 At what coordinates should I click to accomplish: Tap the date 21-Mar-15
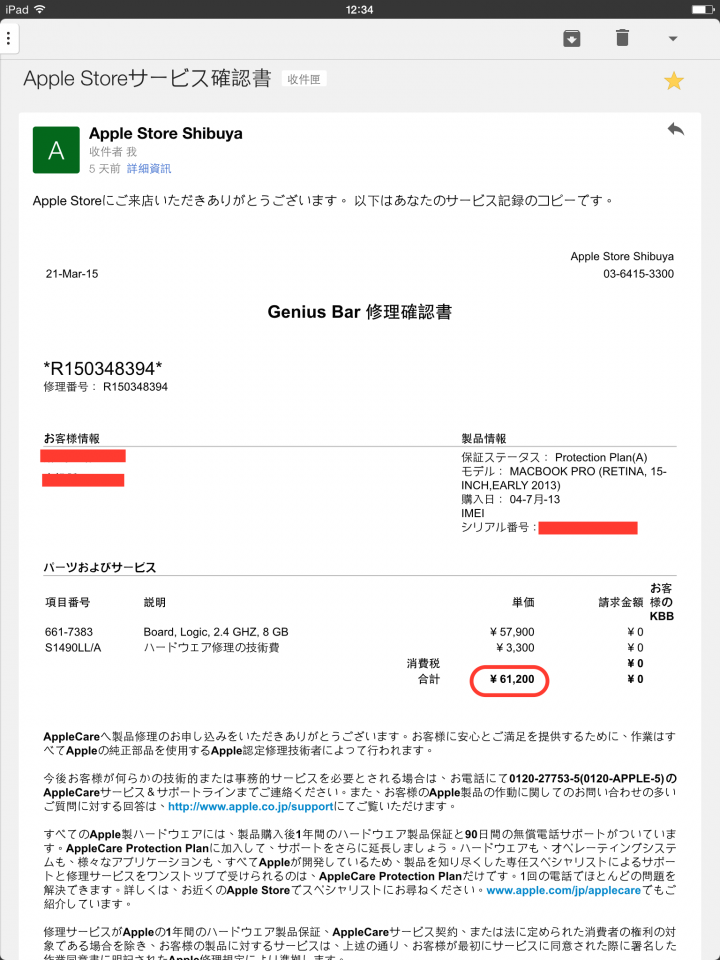pos(72,274)
